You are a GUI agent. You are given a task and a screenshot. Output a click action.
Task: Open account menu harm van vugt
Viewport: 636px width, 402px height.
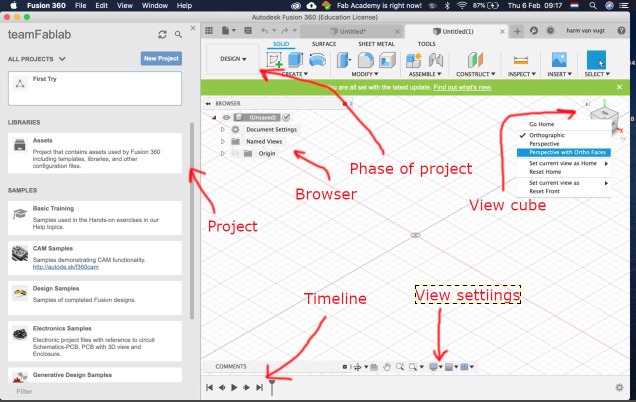[x=585, y=31]
